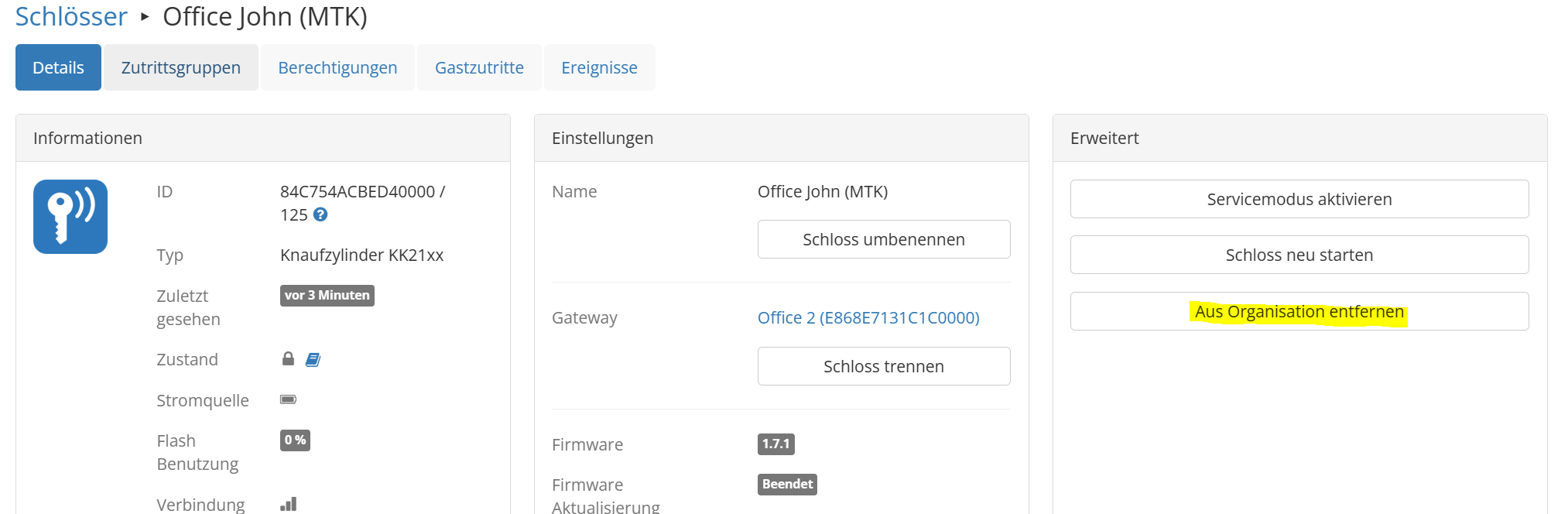This screenshot has width=1568, height=514.
Task: Click the Schloss trennen button
Action: coord(884,366)
